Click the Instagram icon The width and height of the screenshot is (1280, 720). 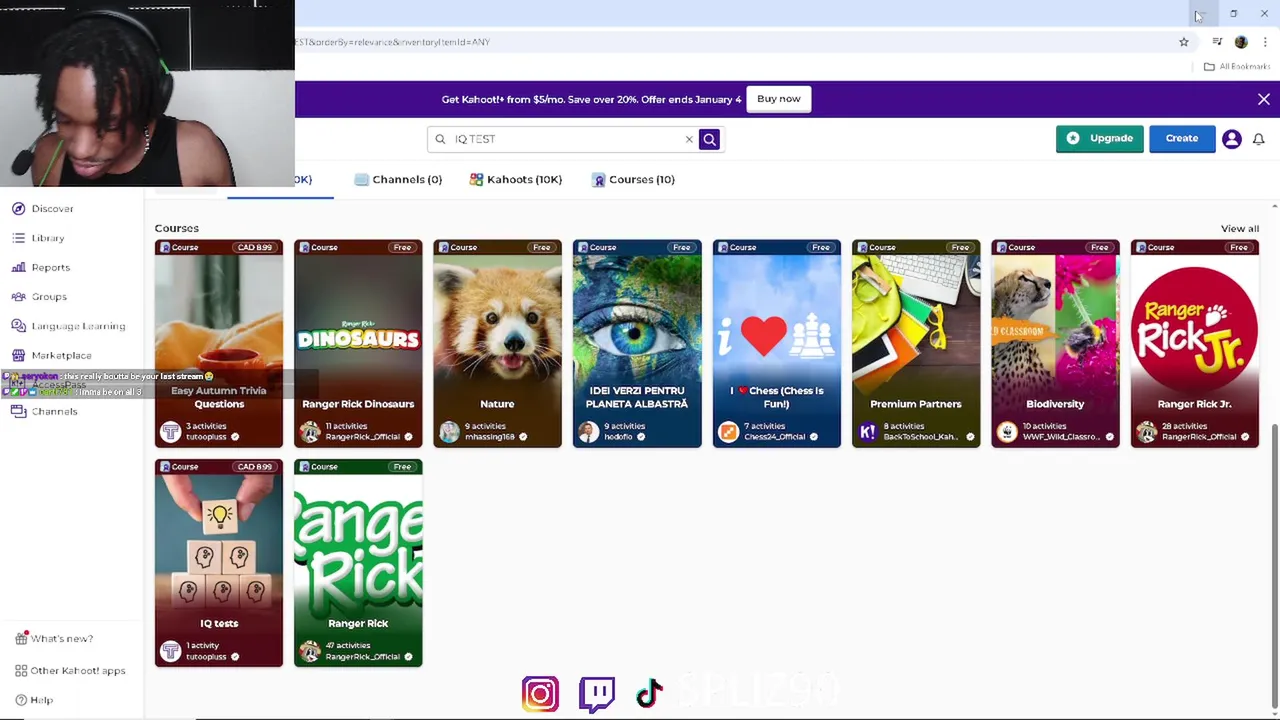tap(540, 694)
